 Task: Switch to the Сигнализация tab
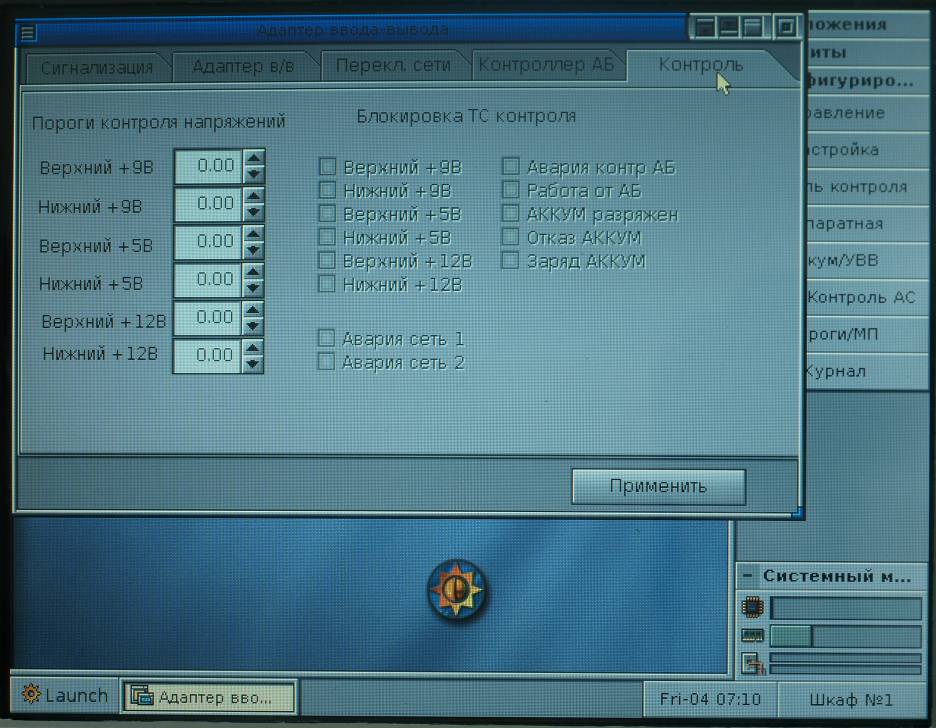97,67
